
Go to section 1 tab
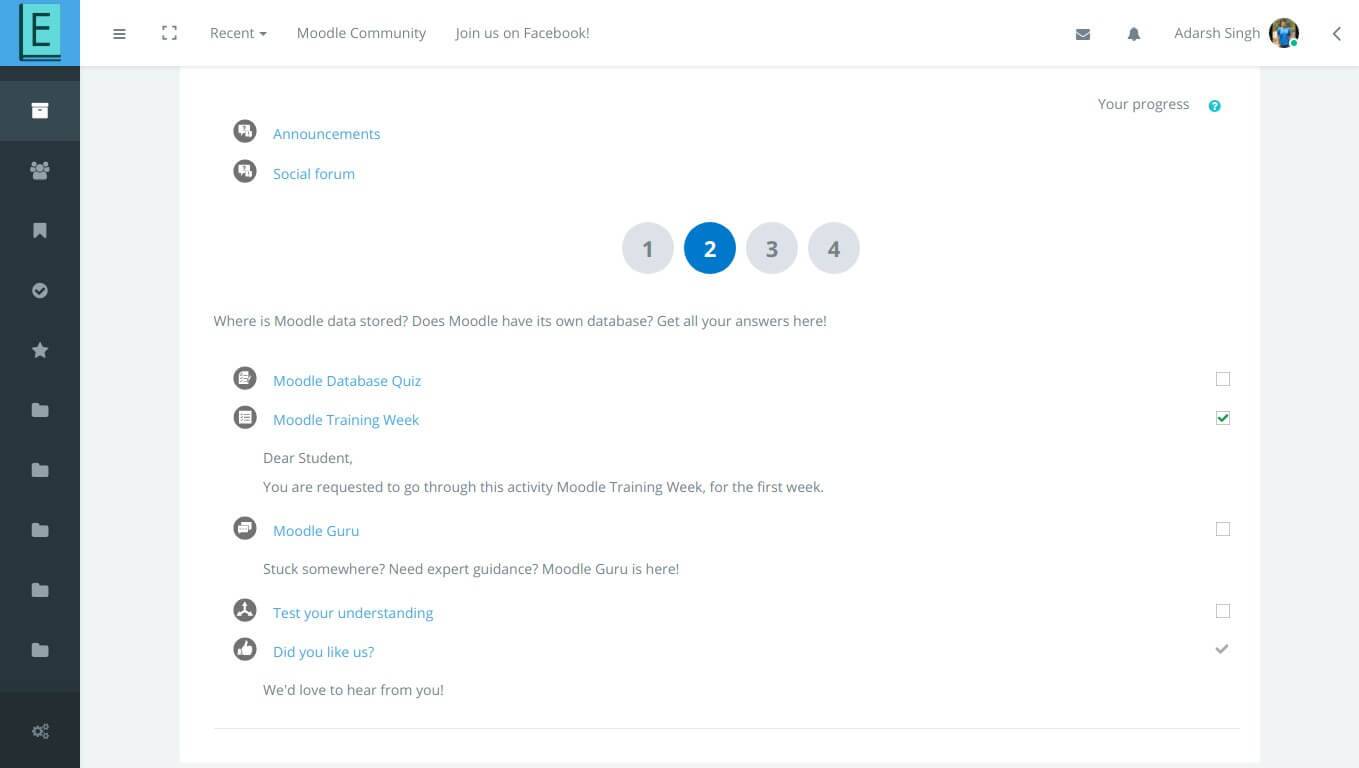[x=648, y=248]
